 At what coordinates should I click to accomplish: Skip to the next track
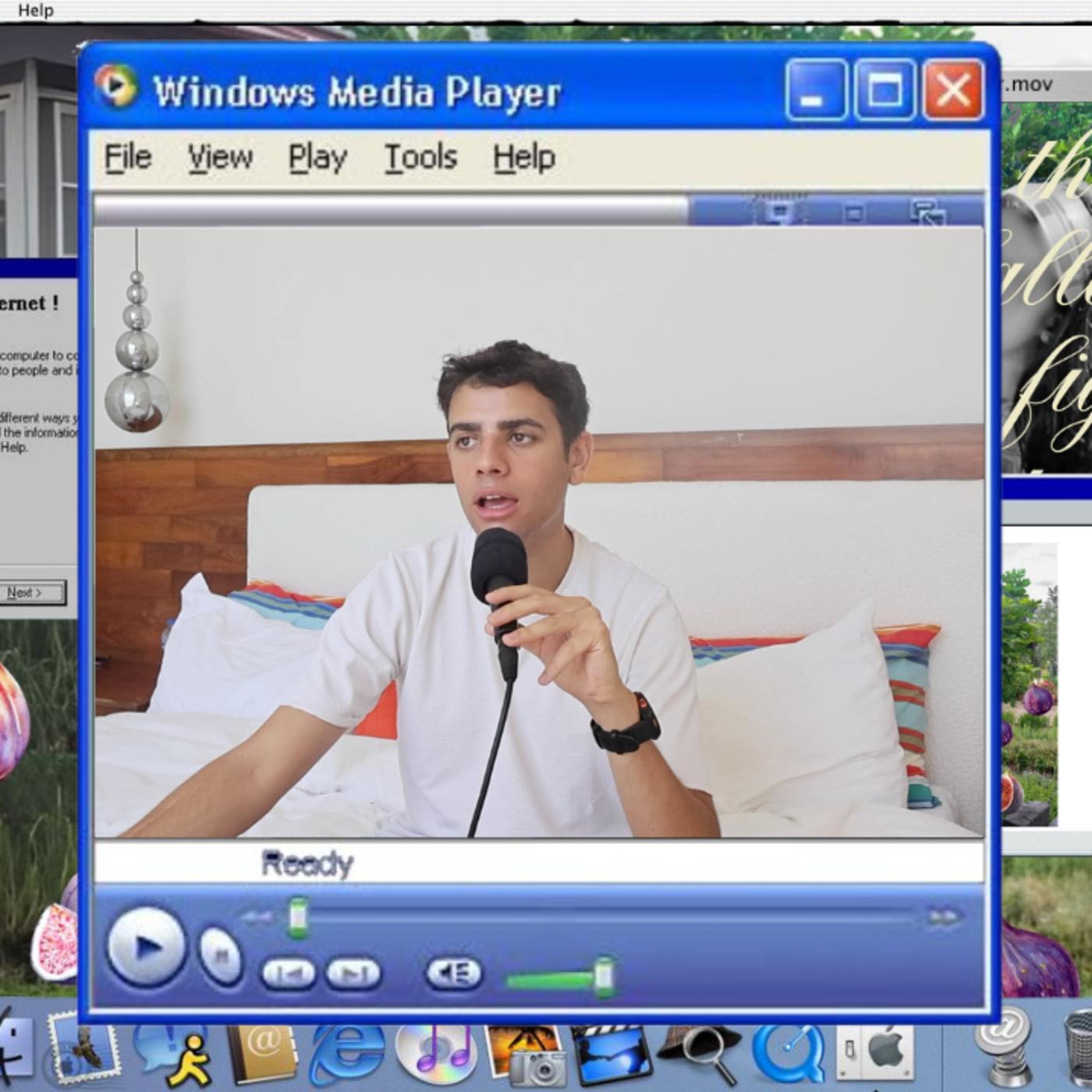tap(353, 973)
